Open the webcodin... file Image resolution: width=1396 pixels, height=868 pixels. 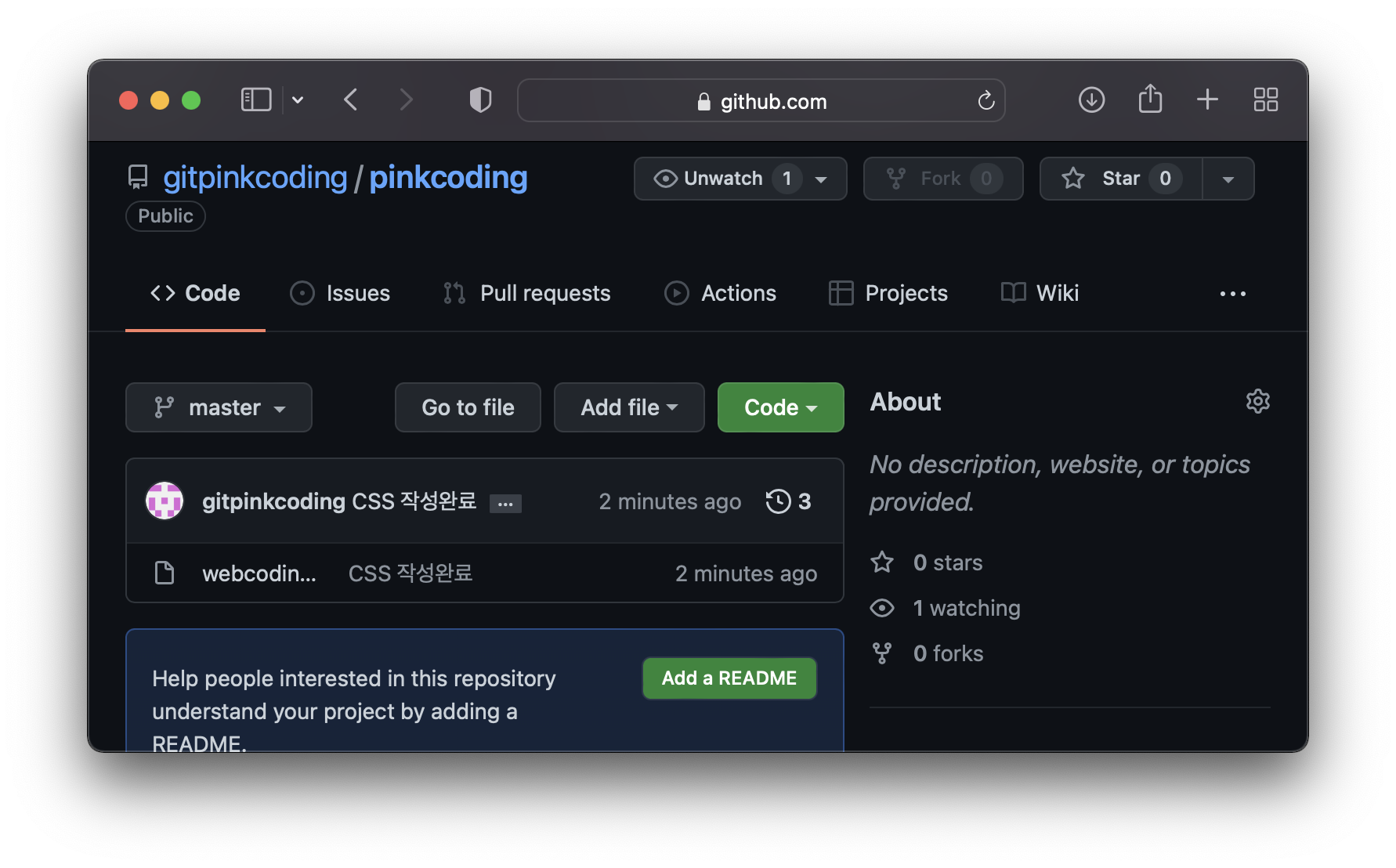coord(259,573)
